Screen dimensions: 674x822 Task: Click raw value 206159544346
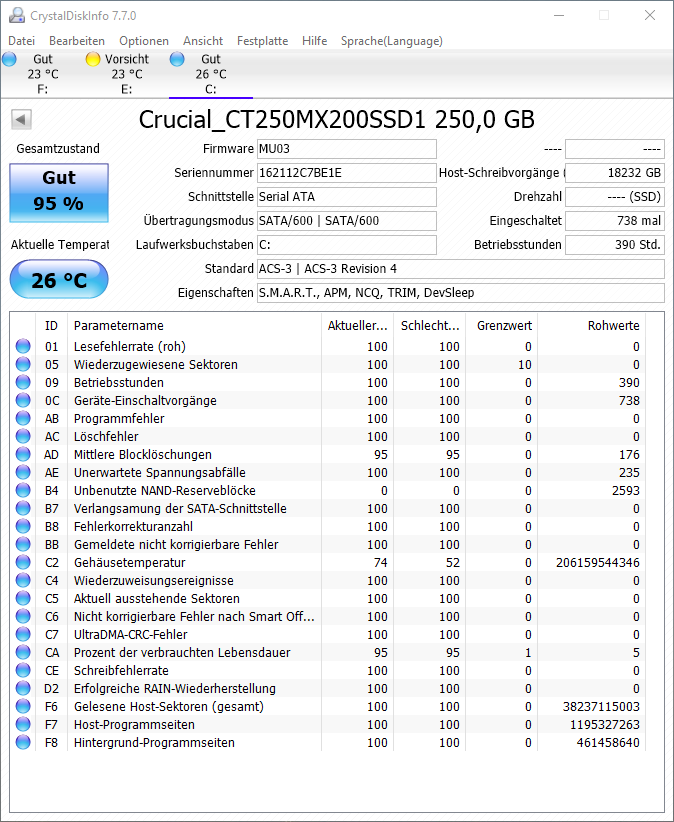597,563
